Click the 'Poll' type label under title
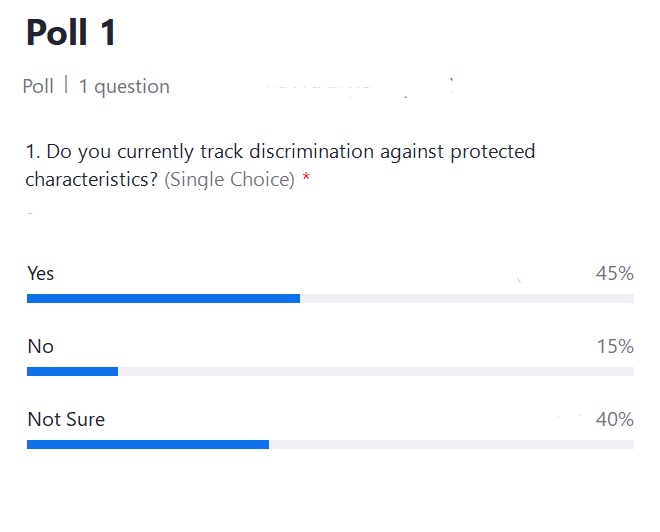This screenshot has height=532, width=660. [38, 87]
